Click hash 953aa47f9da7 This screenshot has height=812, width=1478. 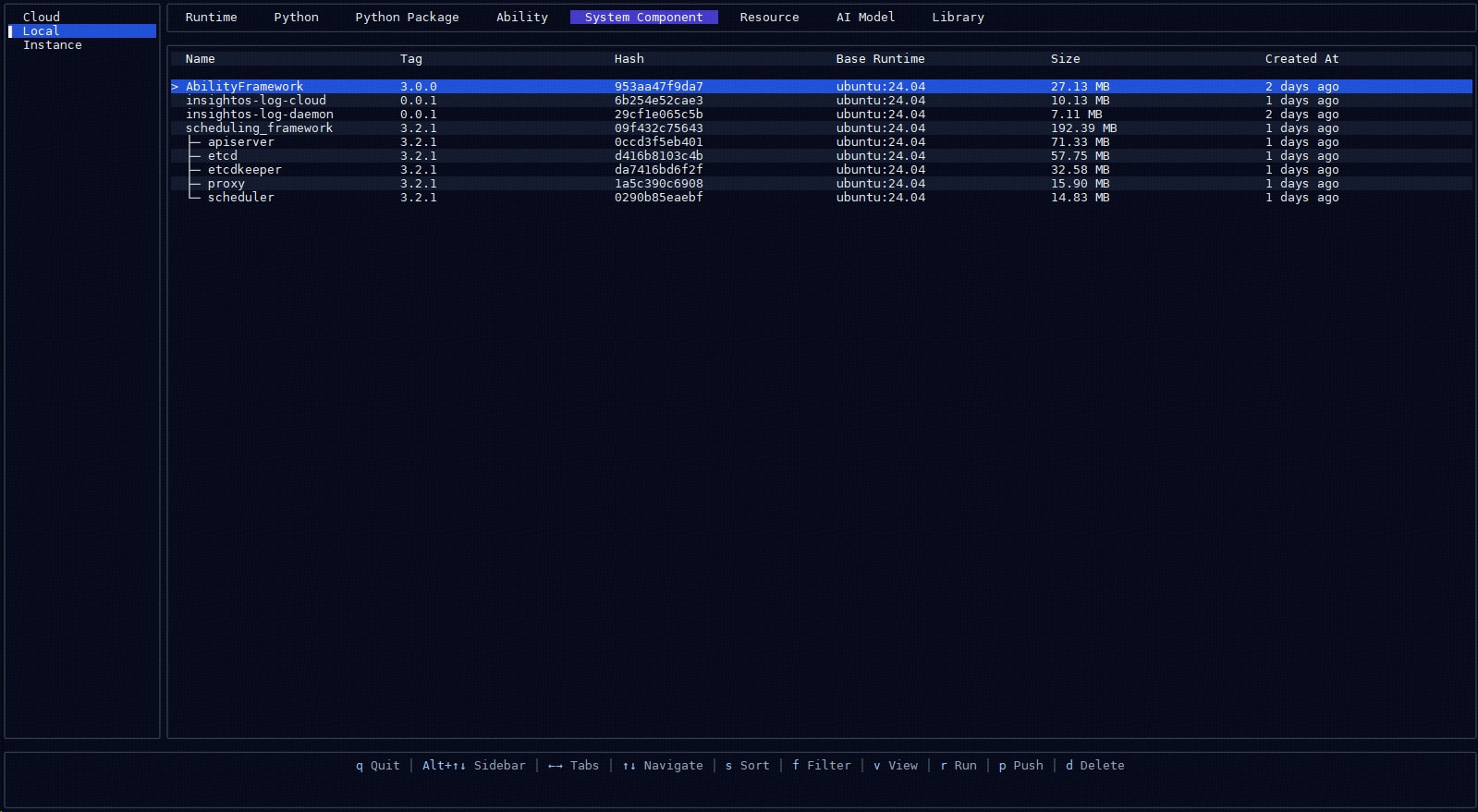tap(659, 86)
